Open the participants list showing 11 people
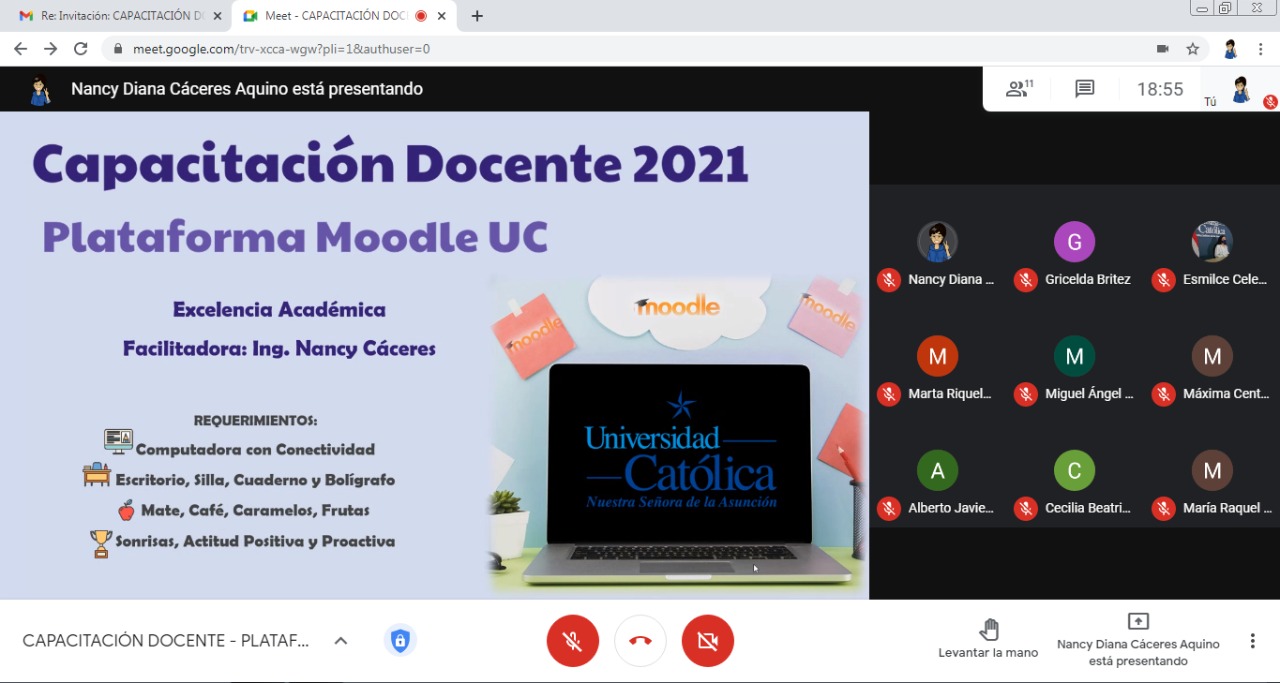 tap(1019, 89)
